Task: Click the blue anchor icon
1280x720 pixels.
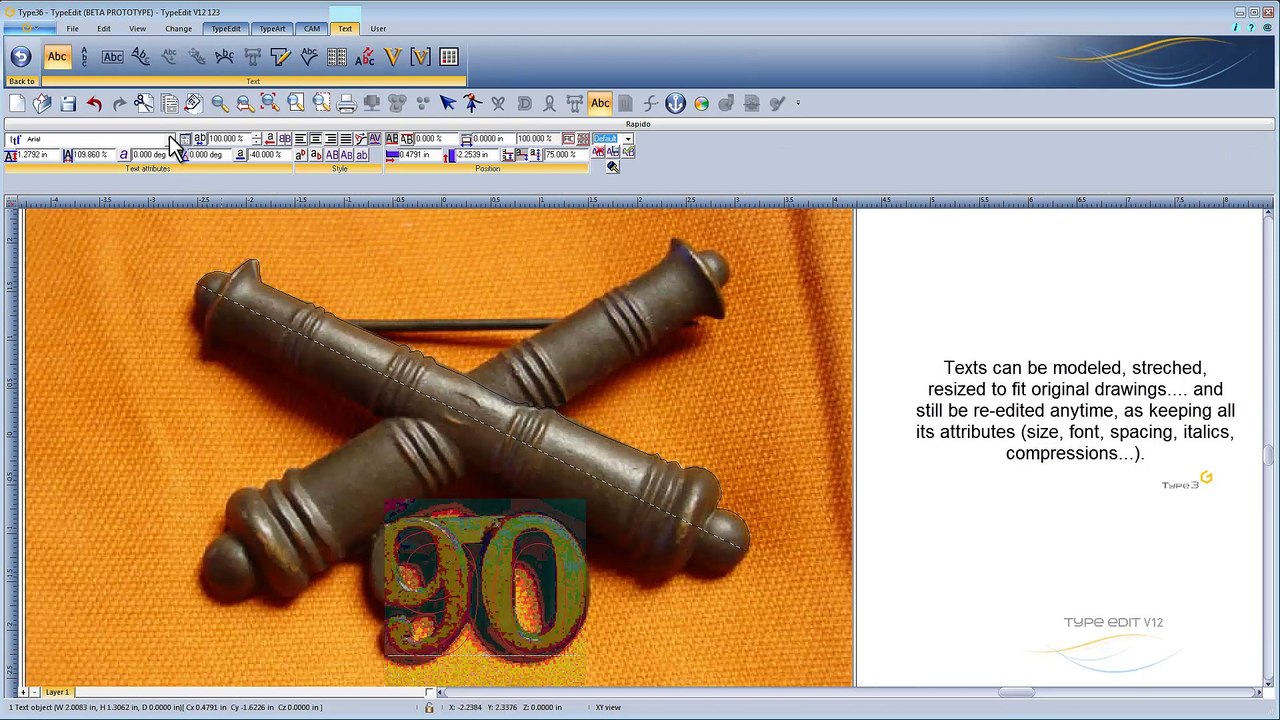Action: [675, 104]
